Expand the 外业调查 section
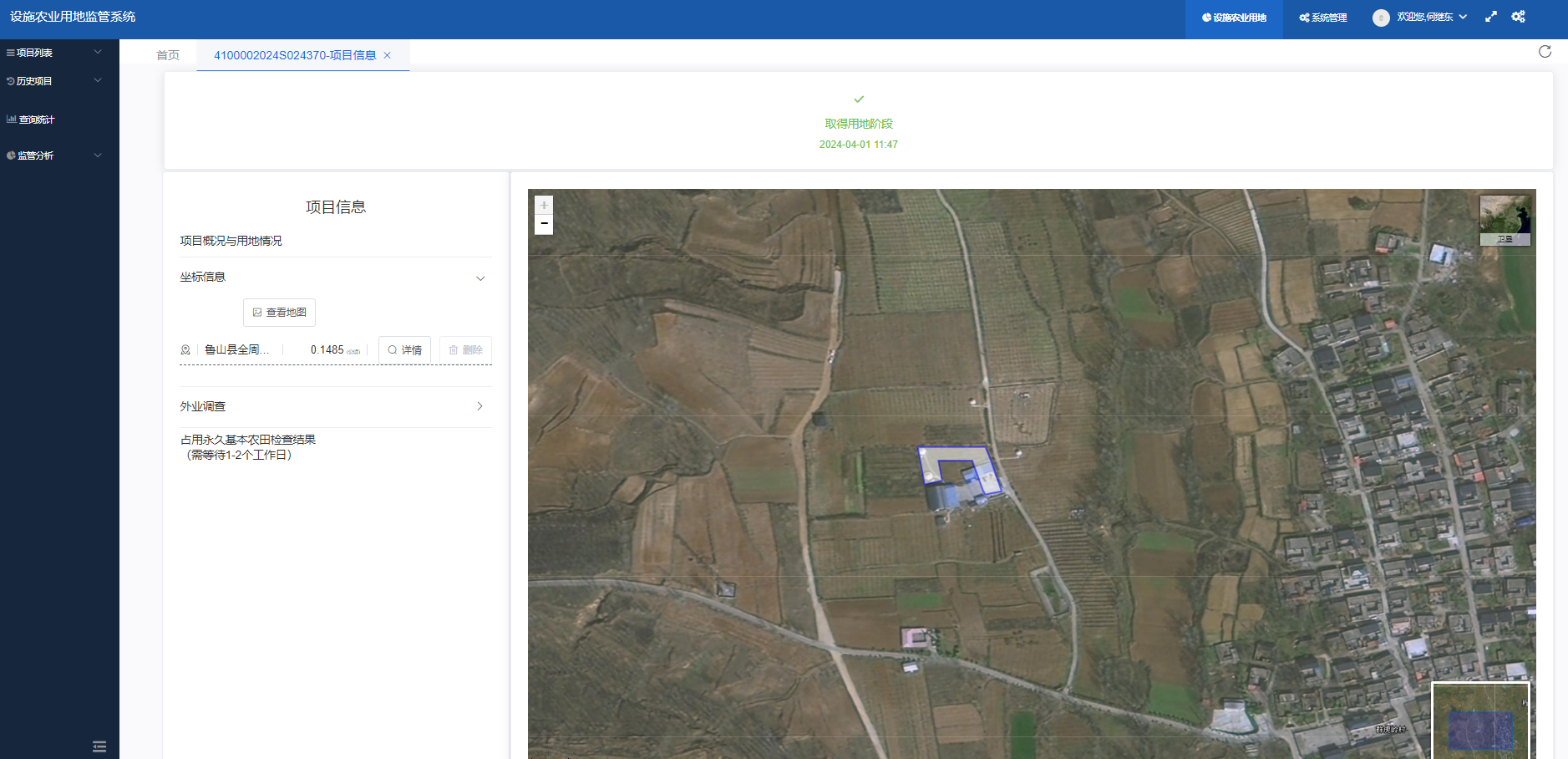The image size is (1568, 759). [x=480, y=406]
